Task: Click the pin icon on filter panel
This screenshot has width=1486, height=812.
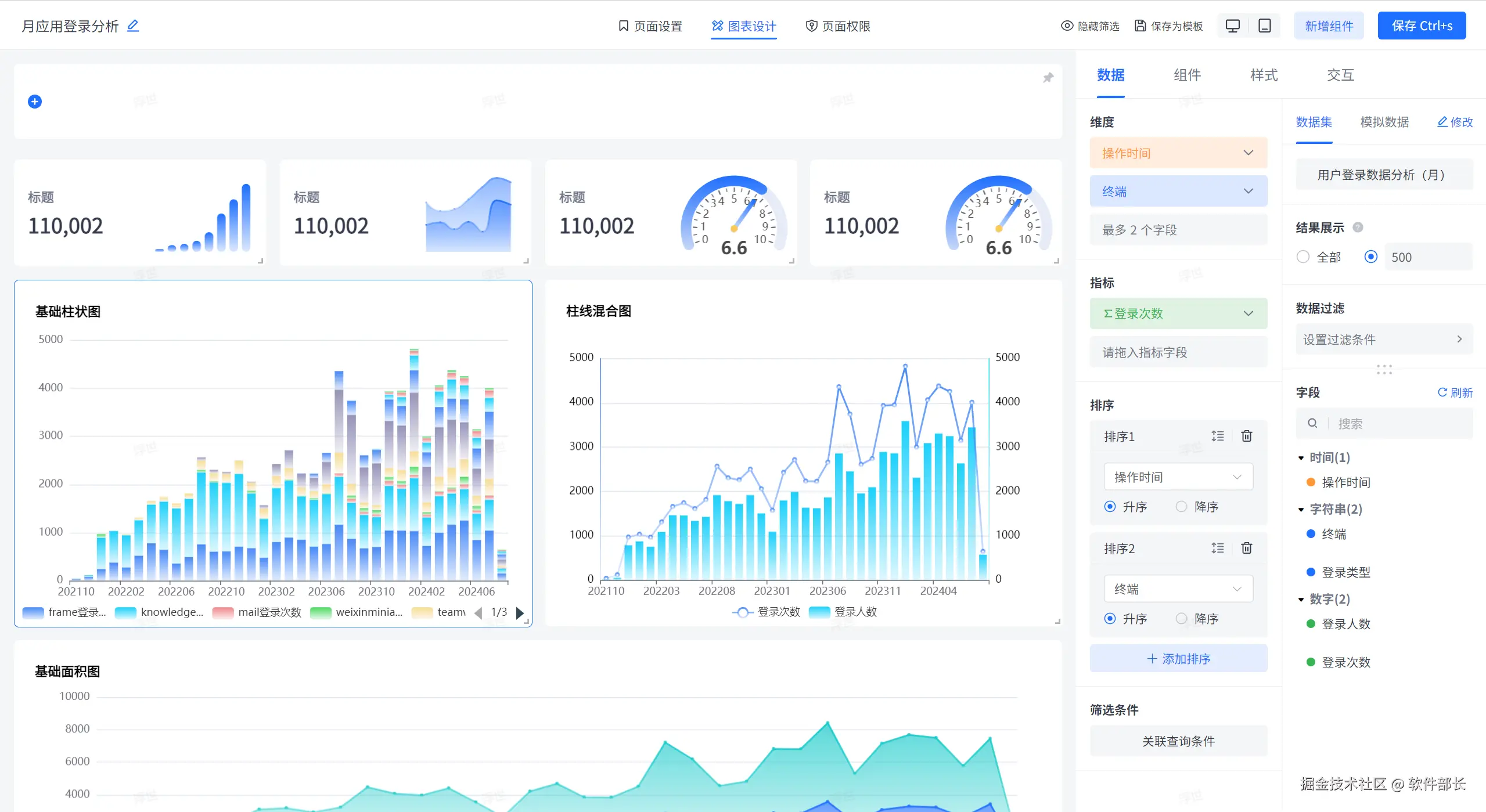Action: pyautogui.click(x=1048, y=78)
